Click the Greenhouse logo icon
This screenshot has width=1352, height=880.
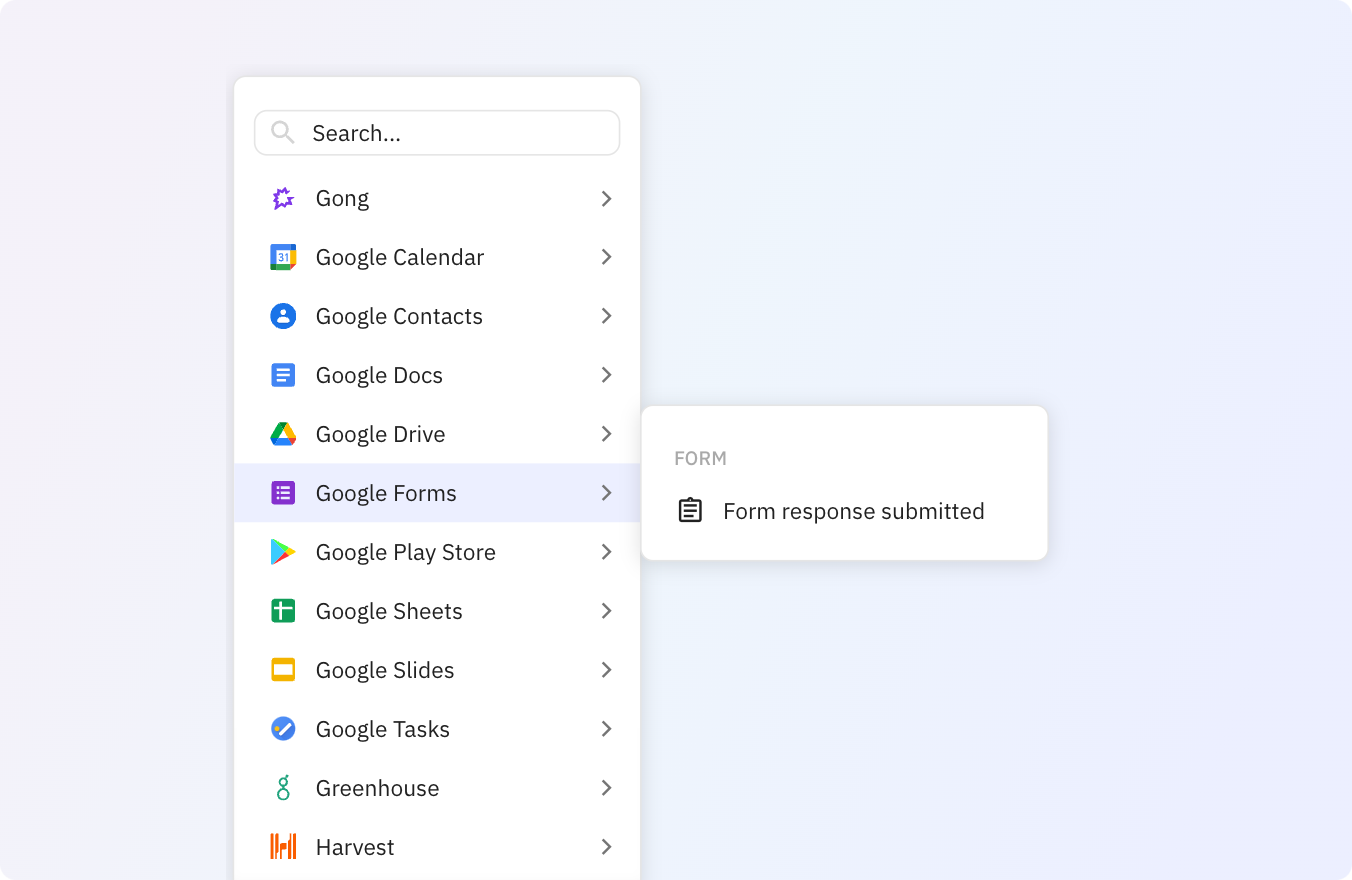click(283, 788)
